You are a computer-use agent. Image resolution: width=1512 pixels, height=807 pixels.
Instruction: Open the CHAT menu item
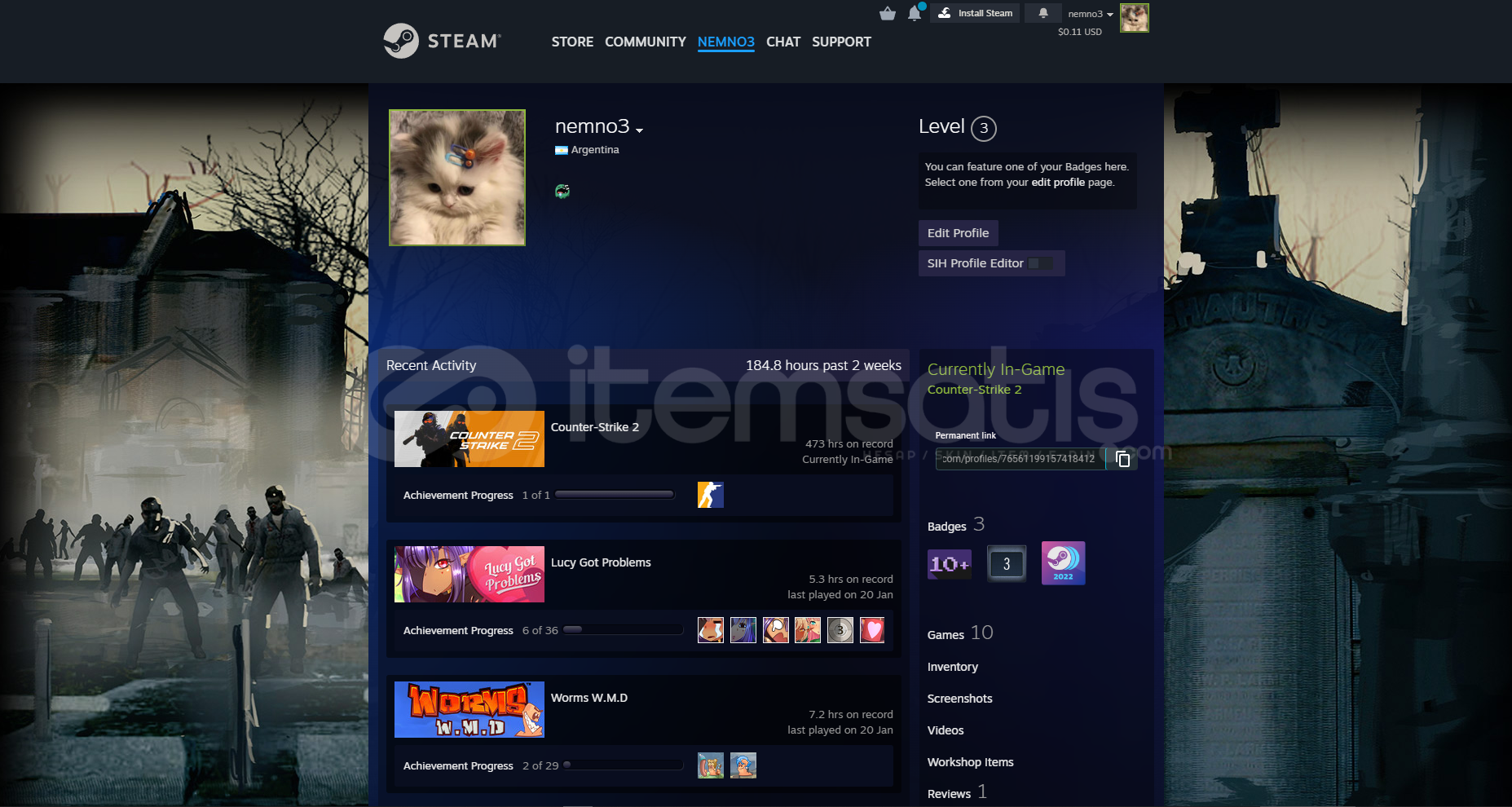782,42
